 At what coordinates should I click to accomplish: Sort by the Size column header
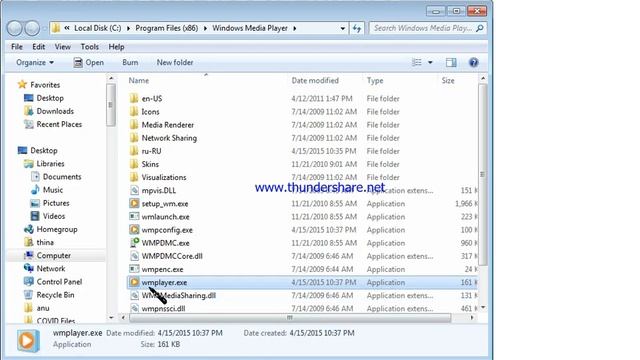click(457, 80)
